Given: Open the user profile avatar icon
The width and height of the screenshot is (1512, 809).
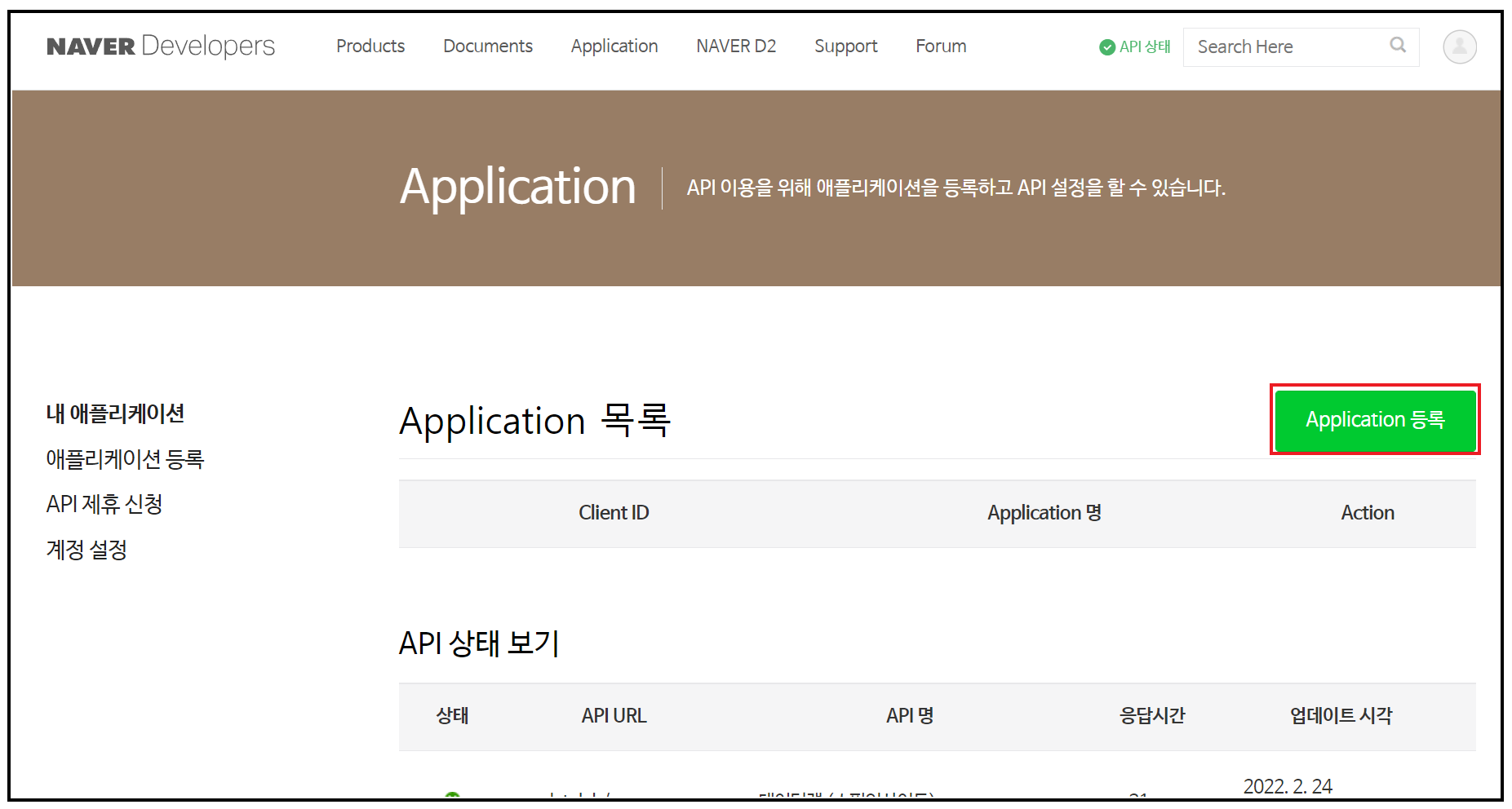Looking at the screenshot, I should point(1460,46).
